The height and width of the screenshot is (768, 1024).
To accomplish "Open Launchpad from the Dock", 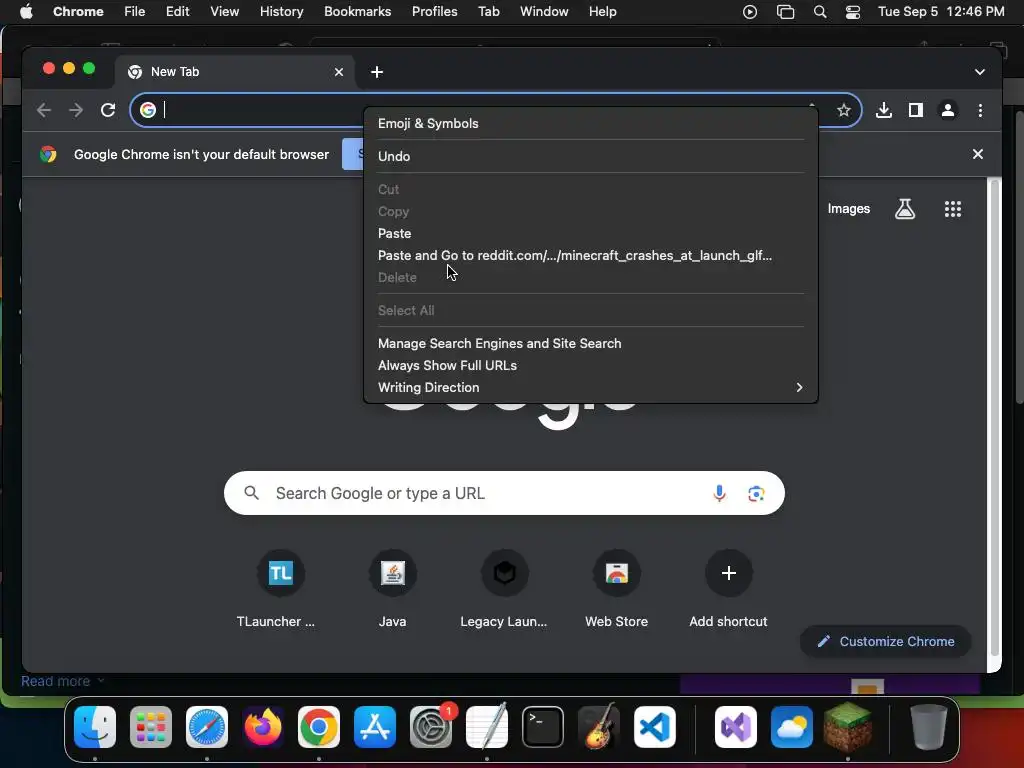I will click(151, 727).
